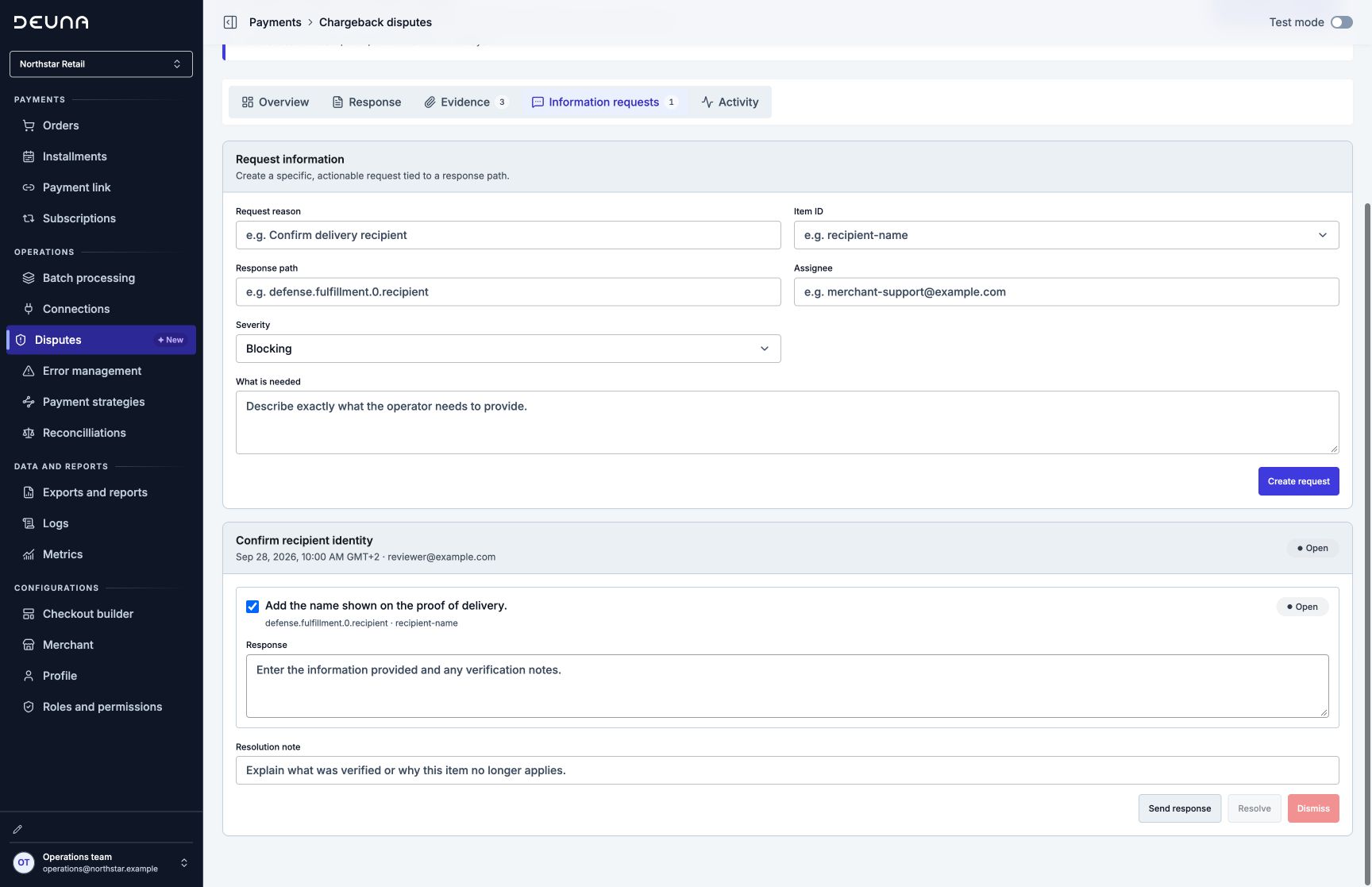Open the Item ID dropdown
Image resolution: width=1372 pixels, height=887 pixels.
(1066, 235)
